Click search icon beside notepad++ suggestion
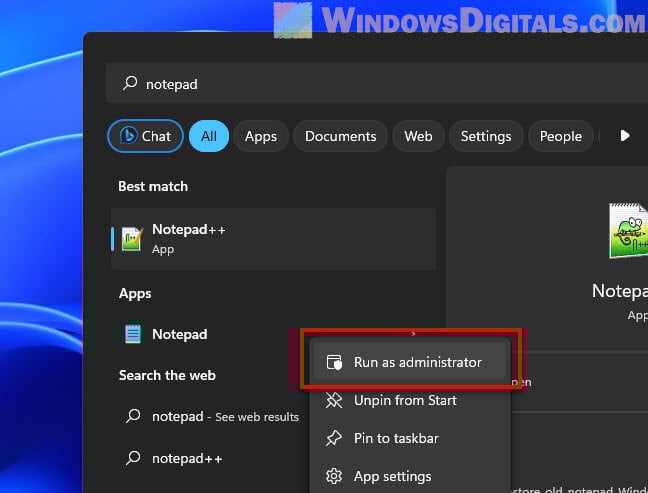The height and width of the screenshot is (493, 648). point(133,458)
